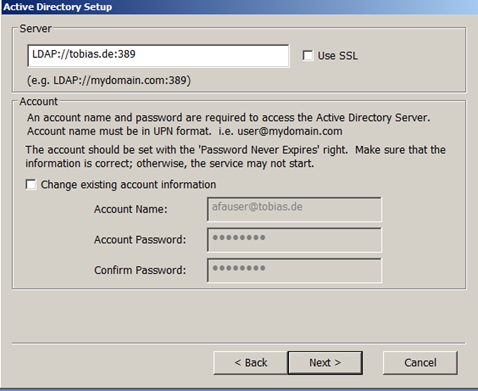Go back with the Back button
Viewport: 478px width, 391px height.
tap(251, 363)
